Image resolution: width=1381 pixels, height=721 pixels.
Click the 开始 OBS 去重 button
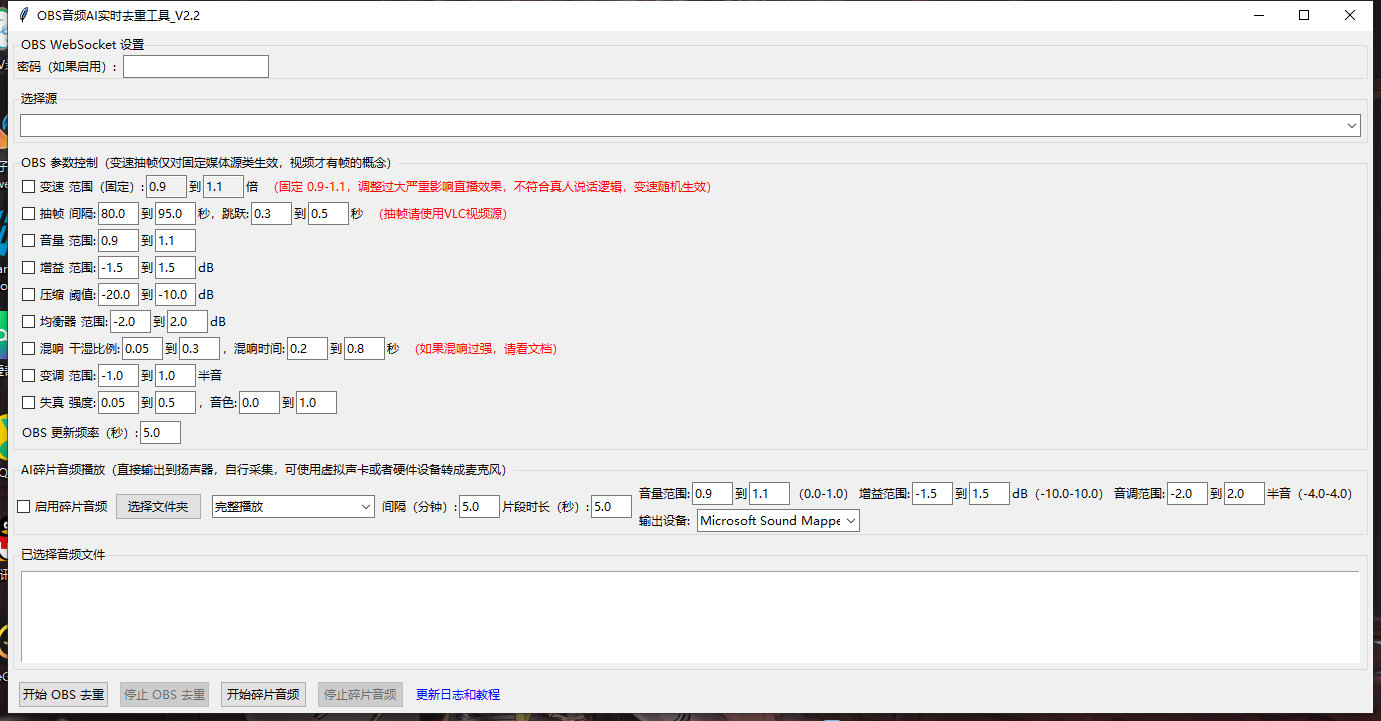click(64, 694)
